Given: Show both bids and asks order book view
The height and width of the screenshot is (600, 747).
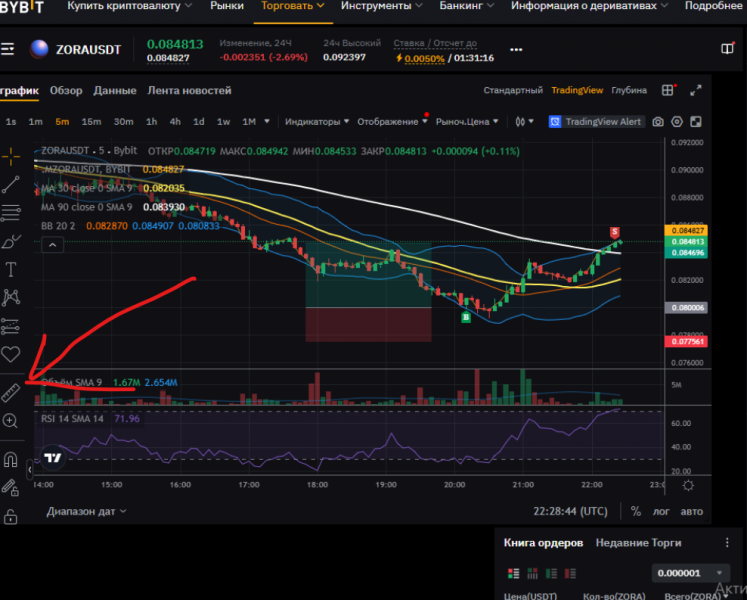Looking at the screenshot, I should pyautogui.click(x=514, y=573).
